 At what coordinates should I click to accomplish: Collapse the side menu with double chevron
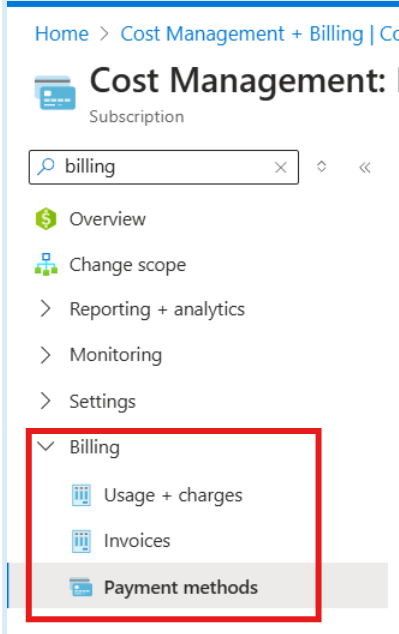[365, 167]
